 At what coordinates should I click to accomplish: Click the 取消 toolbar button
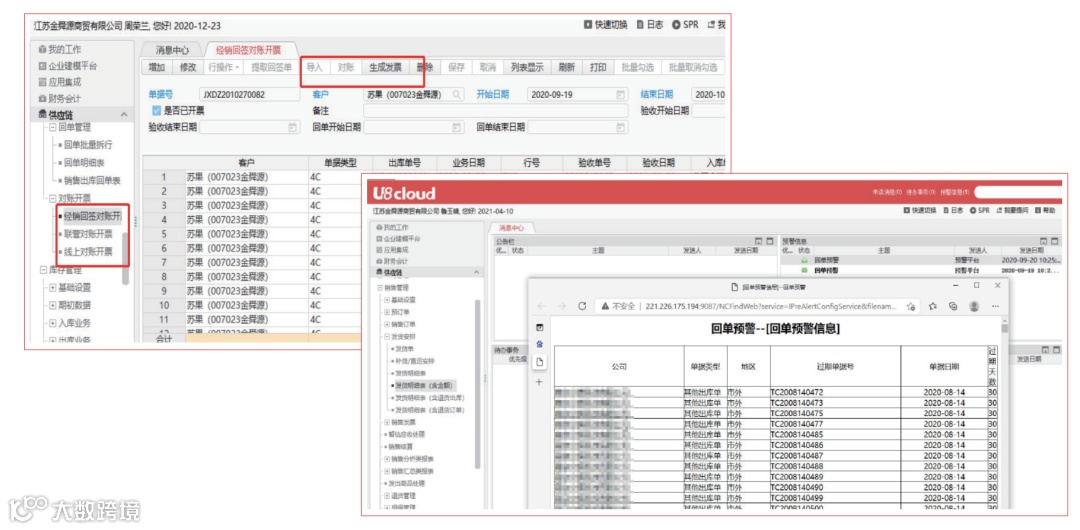(x=488, y=68)
